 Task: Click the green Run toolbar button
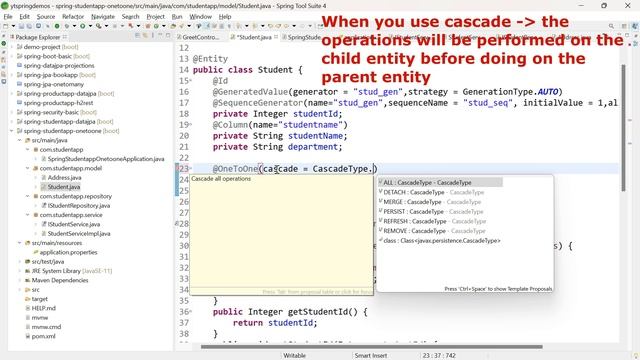[82, 26]
